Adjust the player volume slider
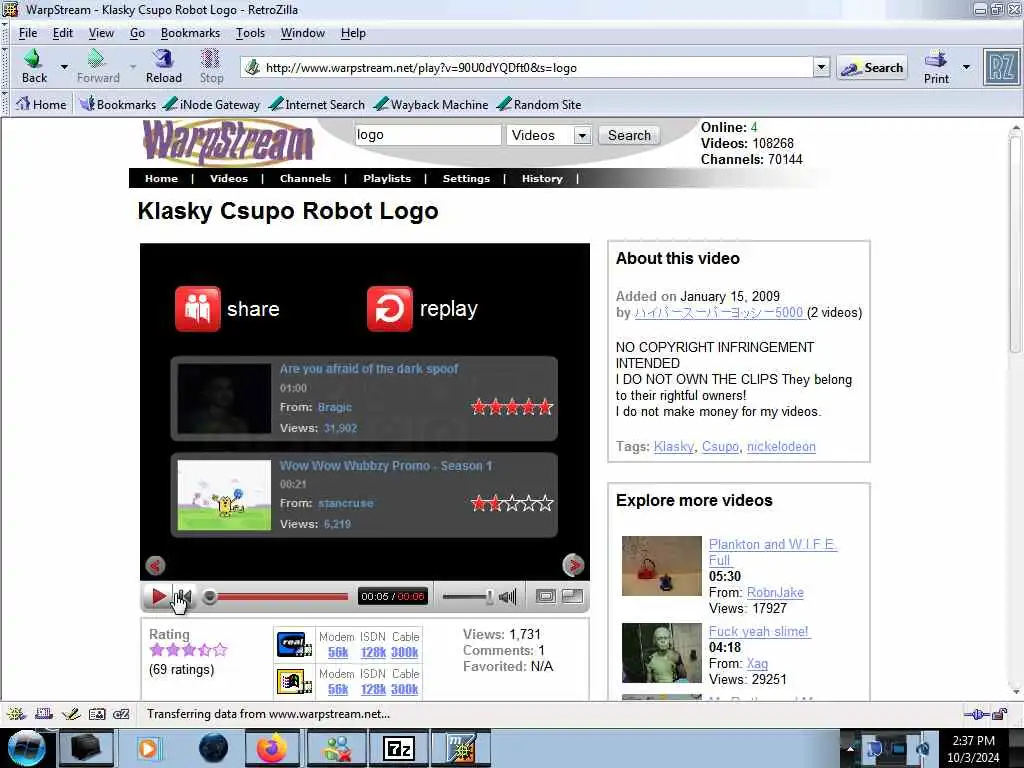Image resolution: width=1024 pixels, height=768 pixels. (x=468, y=596)
